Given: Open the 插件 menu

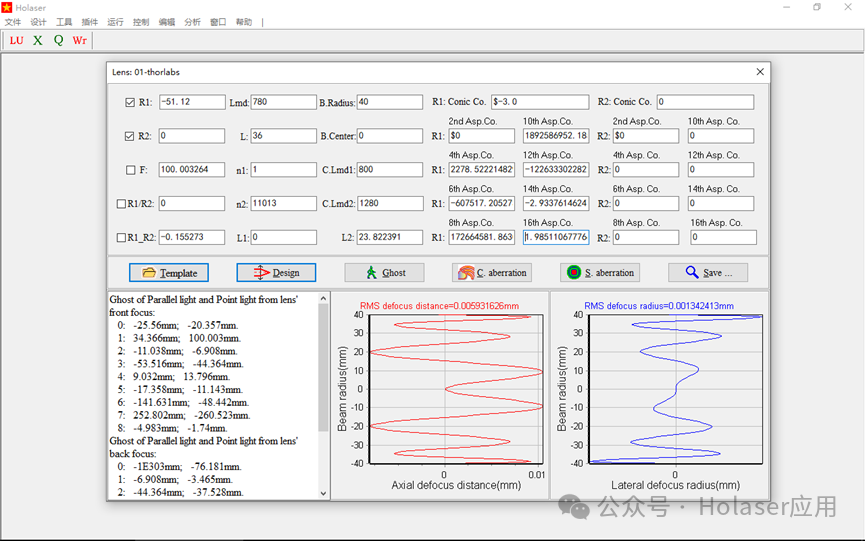Looking at the screenshot, I should (89, 22).
